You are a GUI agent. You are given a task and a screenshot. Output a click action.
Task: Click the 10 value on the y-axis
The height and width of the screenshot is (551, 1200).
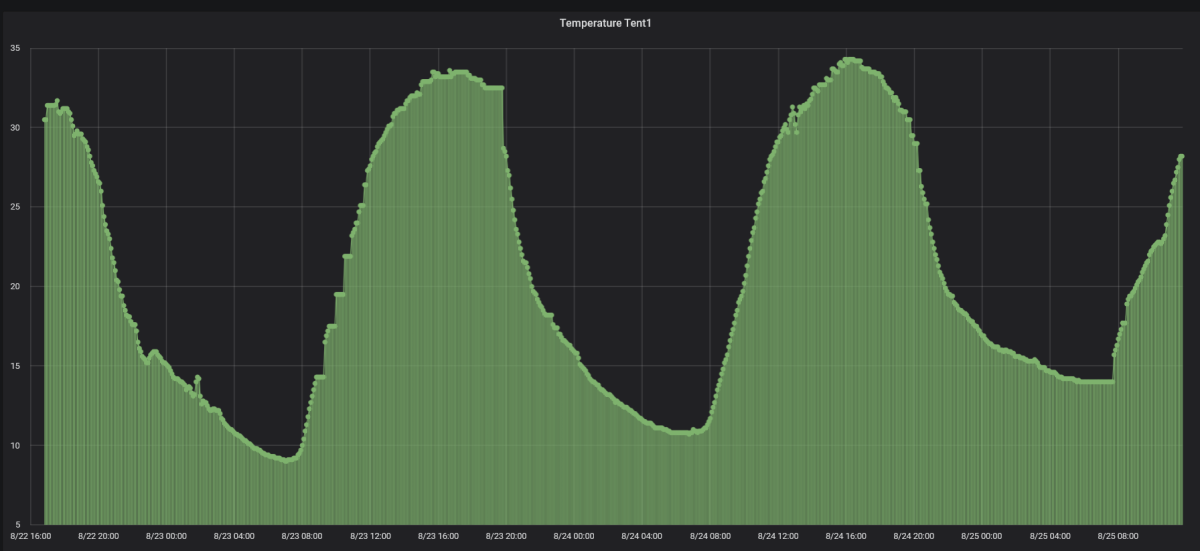pyautogui.click(x=15, y=445)
